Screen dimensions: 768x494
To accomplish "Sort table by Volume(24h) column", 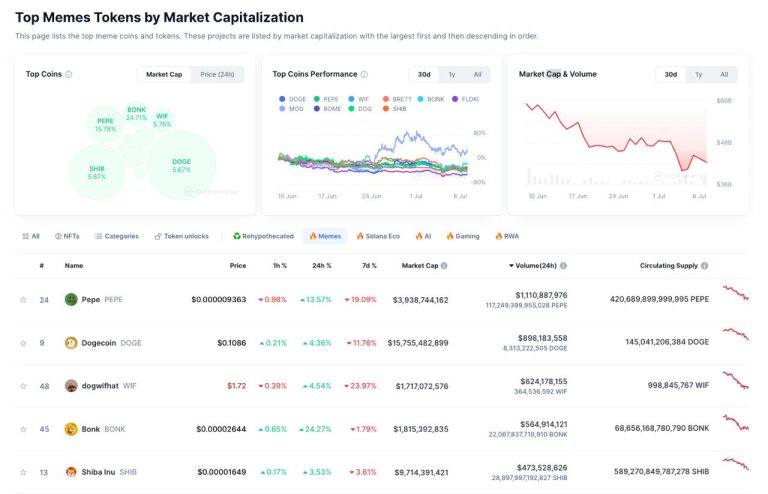I will tap(538, 266).
